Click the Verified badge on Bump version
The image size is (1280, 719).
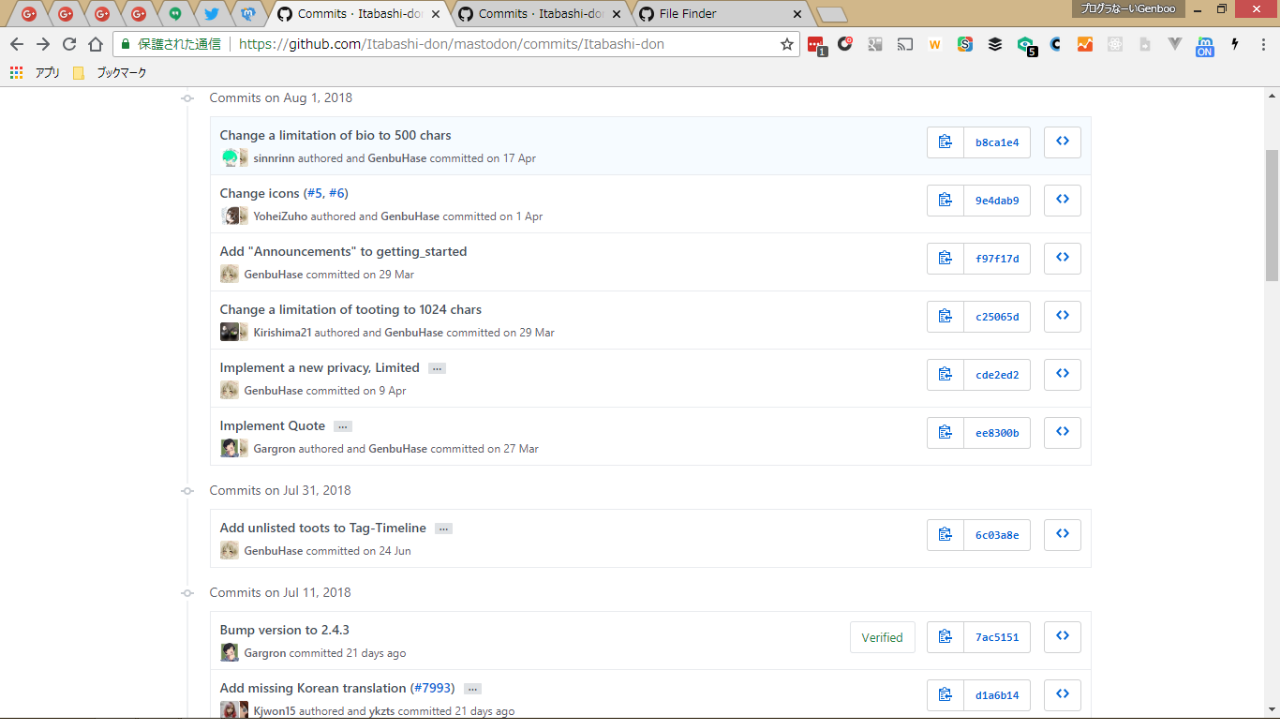tap(882, 637)
